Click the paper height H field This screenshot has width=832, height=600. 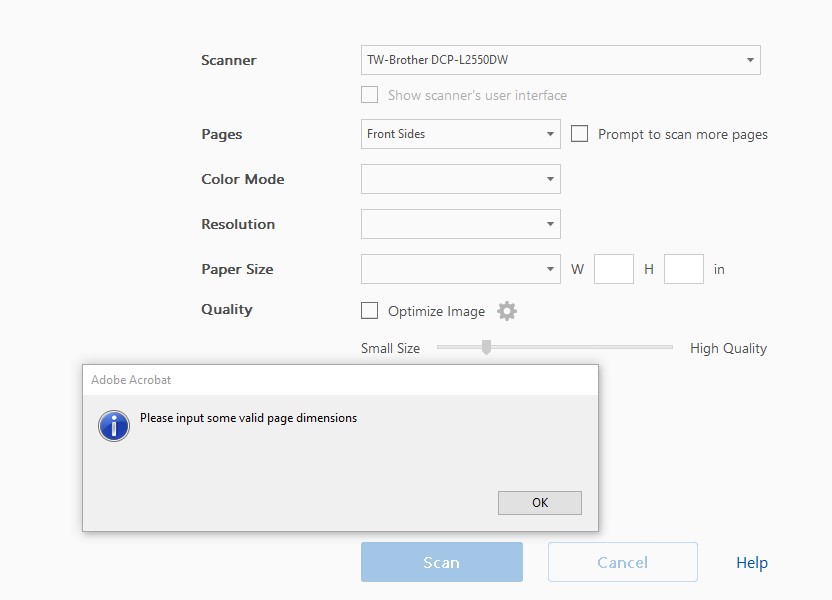(x=684, y=269)
